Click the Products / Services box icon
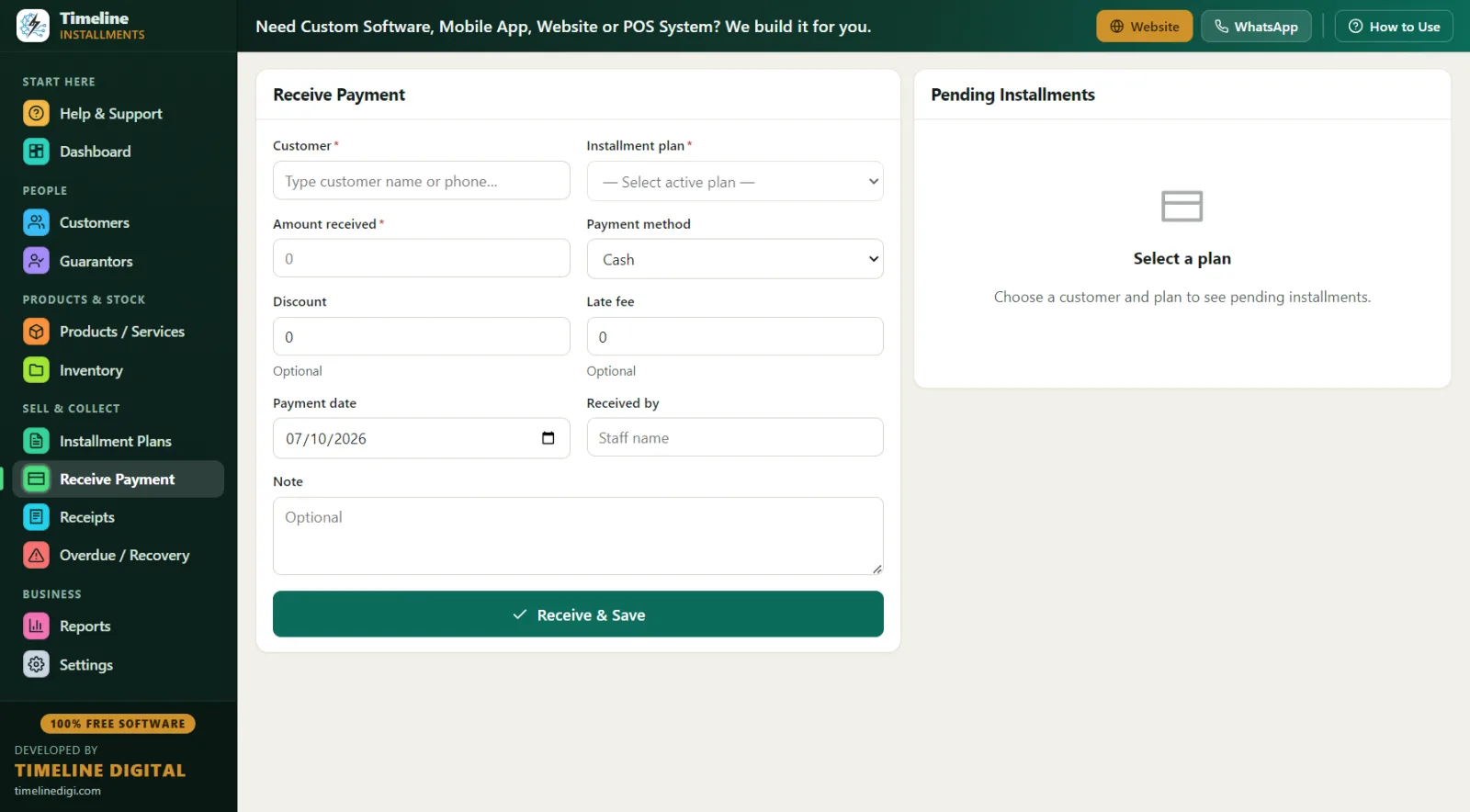The height and width of the screenshot is (812, 1470). pyautogui.click(x=36, y=332)
